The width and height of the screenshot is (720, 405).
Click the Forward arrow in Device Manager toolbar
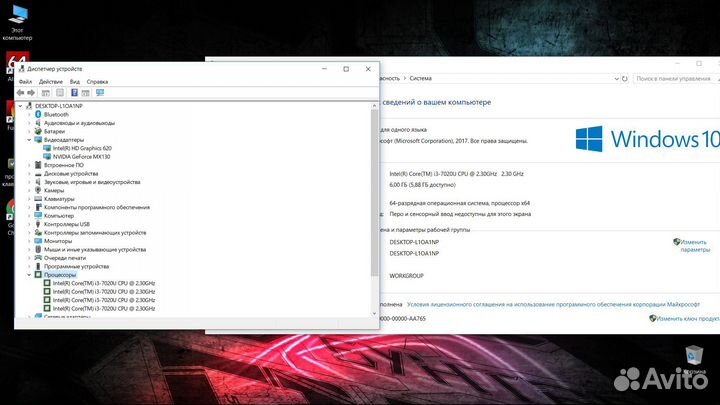[x=31, y=93]
